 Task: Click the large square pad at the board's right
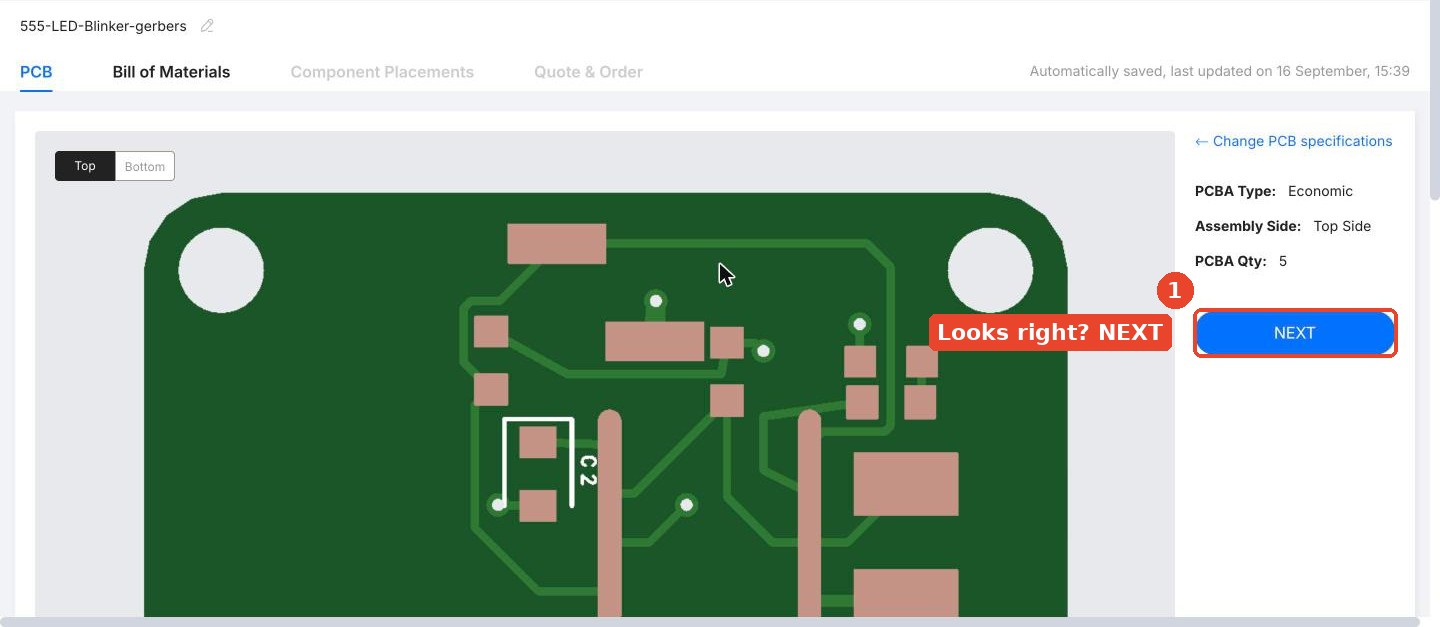[906, 484]
